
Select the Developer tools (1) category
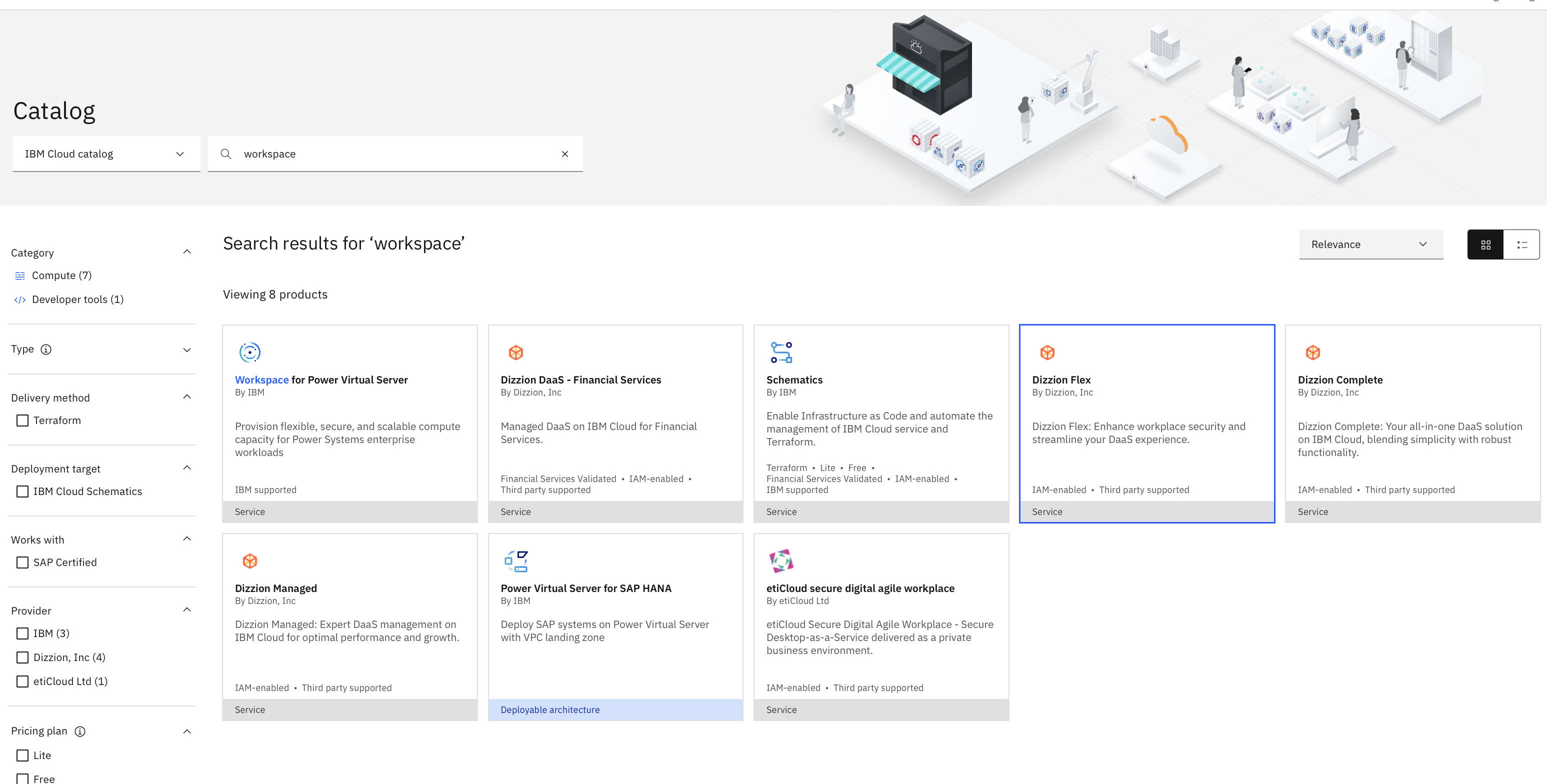pyautogui.click(x=77, y=300)
